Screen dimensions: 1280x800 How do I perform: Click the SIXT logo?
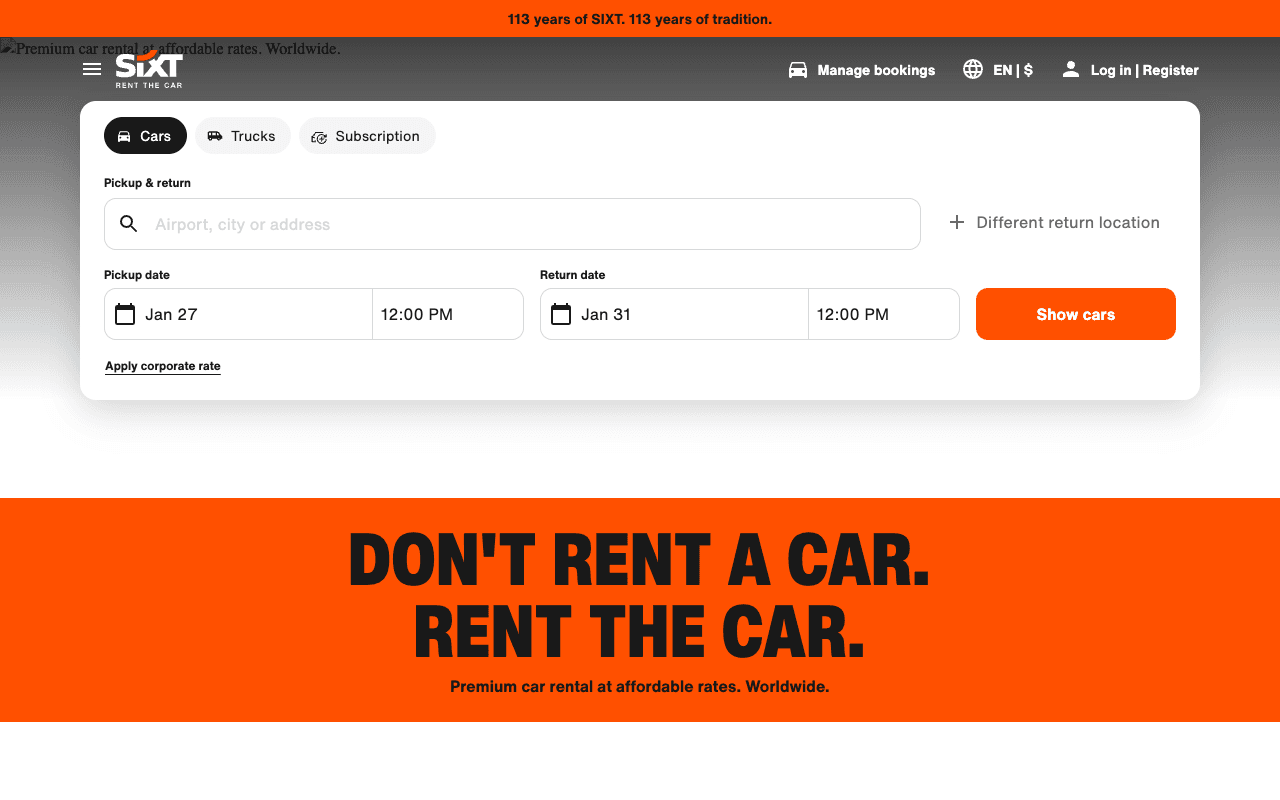coord(148,69)
